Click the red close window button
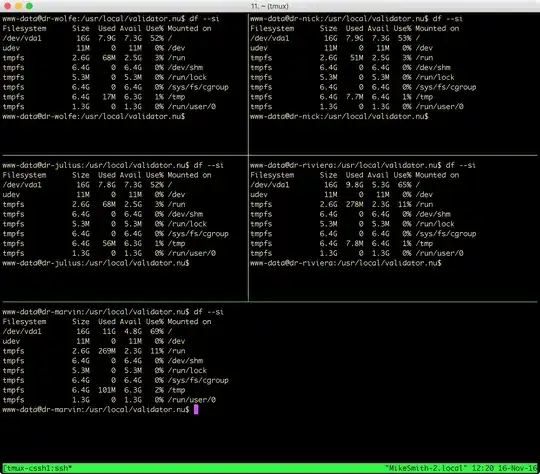 pos(7,6)
